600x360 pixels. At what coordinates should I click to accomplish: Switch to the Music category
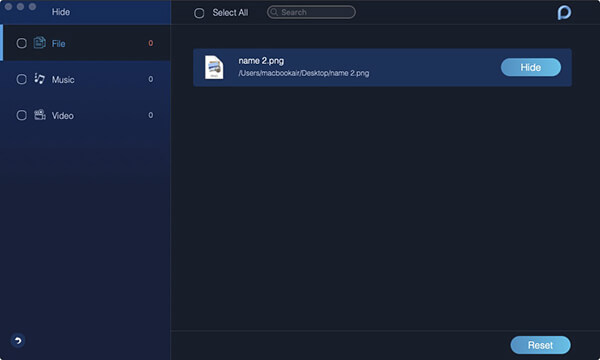(x=86, y=79)
